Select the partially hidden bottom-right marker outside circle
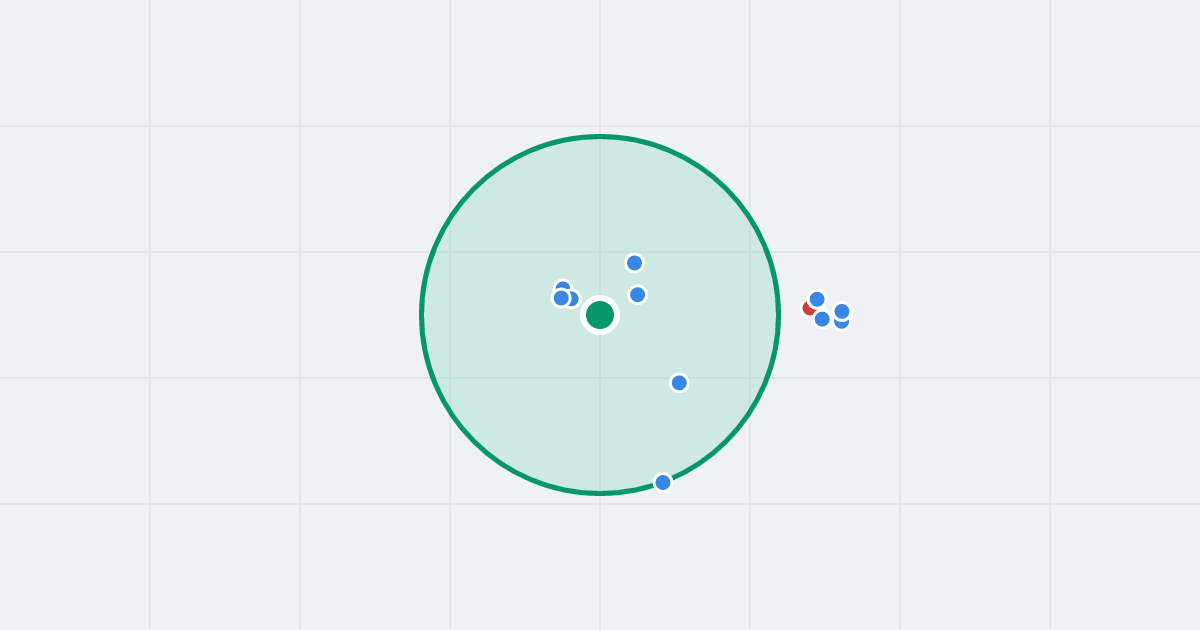 (842, 325)
